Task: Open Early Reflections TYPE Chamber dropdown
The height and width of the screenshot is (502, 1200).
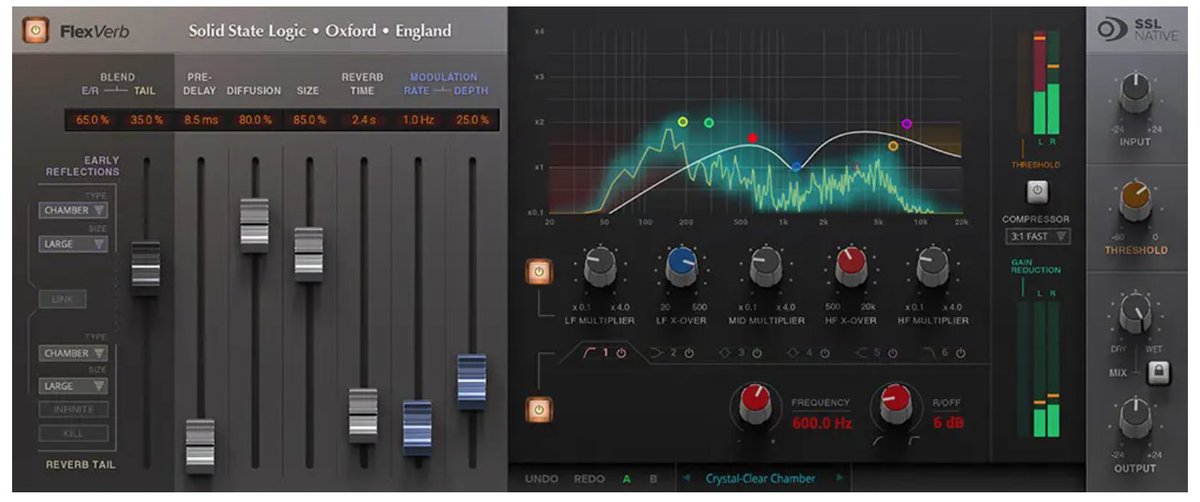Action: [73, 210]
